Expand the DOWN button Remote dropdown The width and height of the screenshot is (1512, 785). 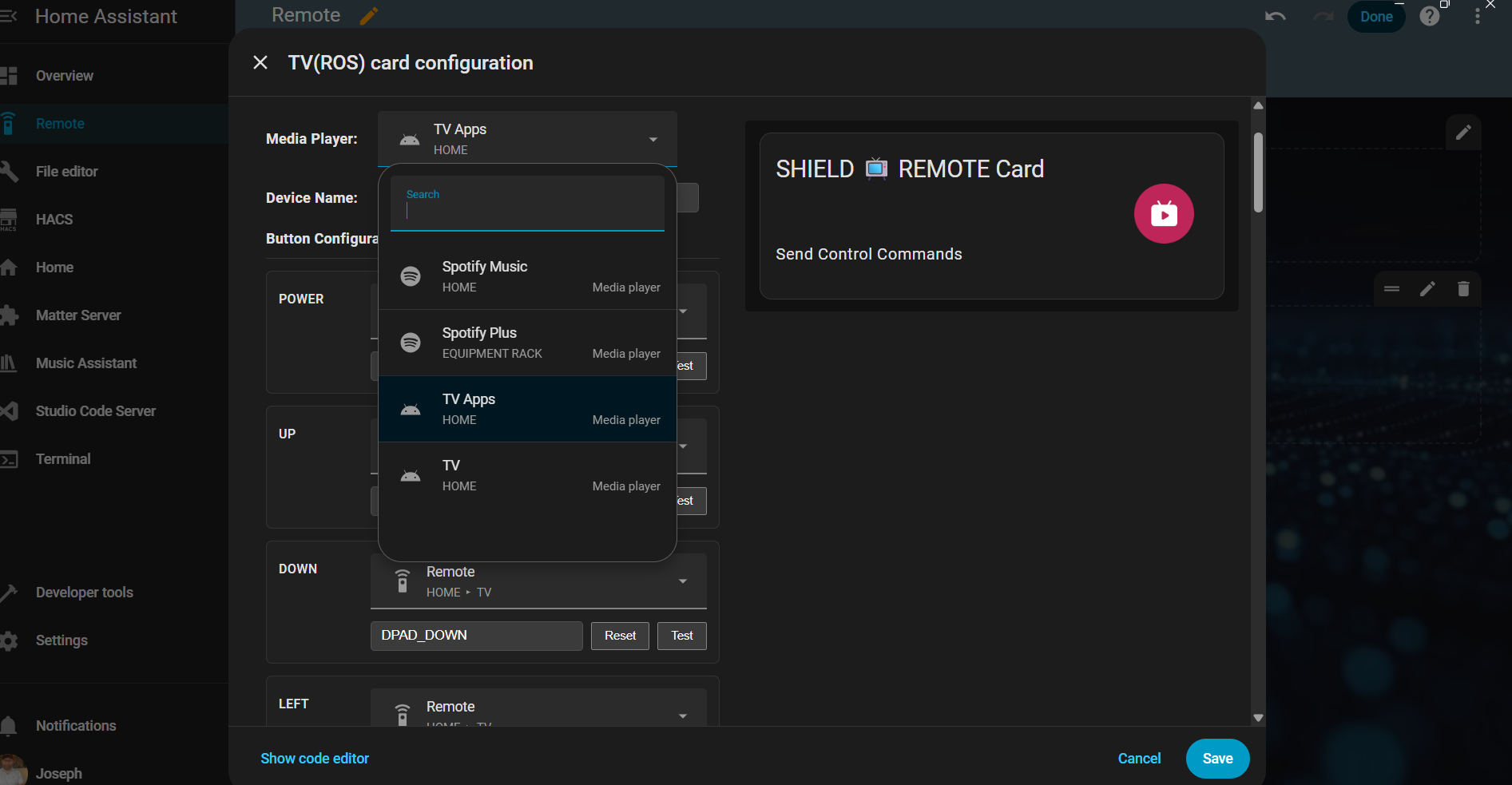click(x=682, y=581)
